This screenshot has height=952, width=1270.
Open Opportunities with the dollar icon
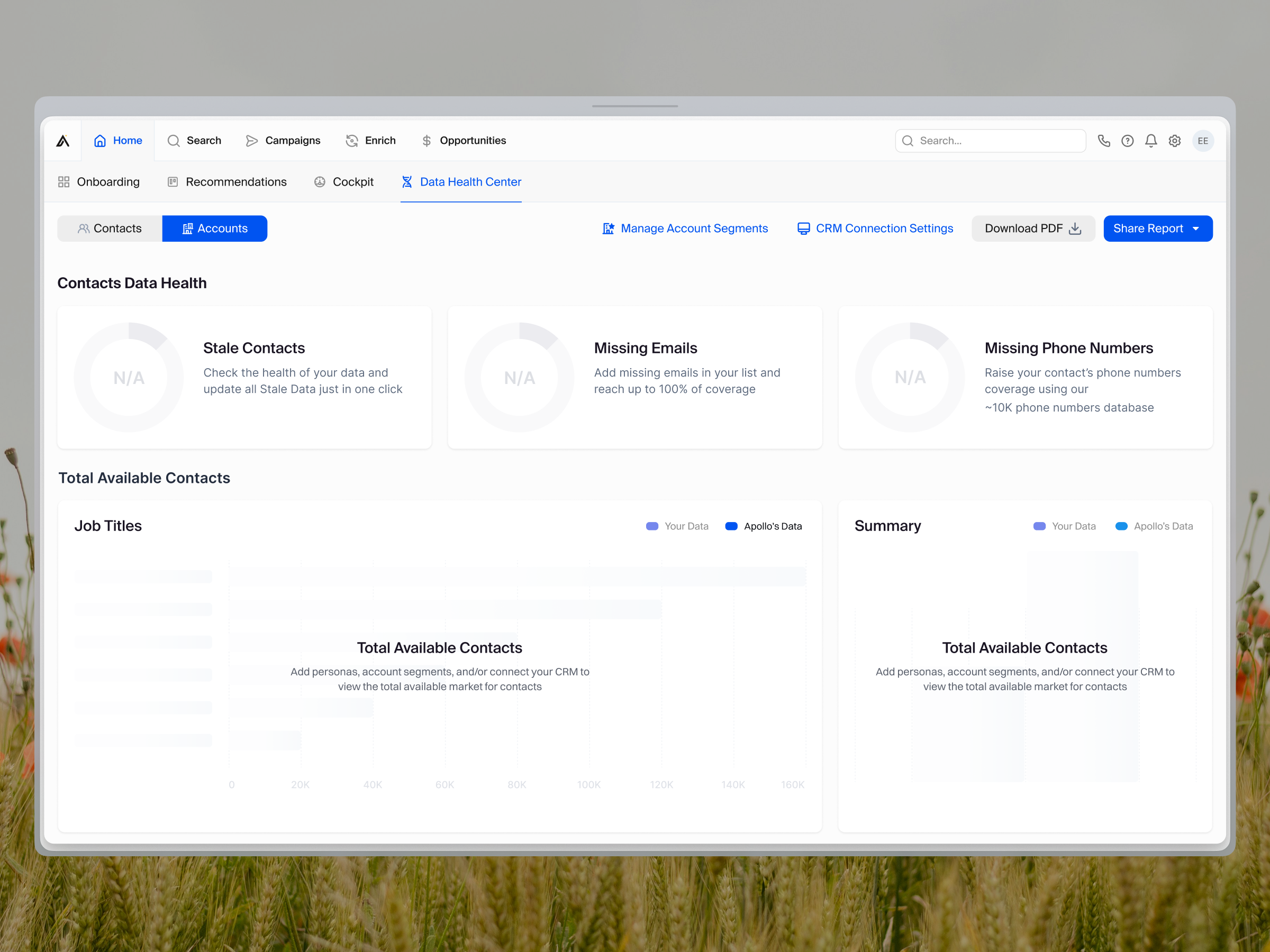(427, 141)
